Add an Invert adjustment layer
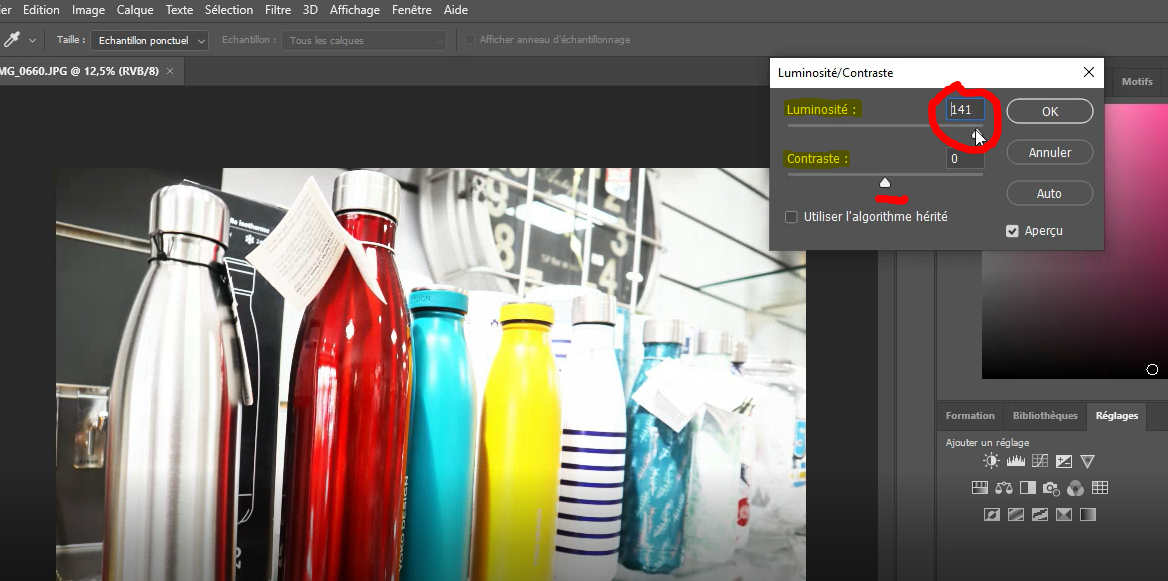 992,515
